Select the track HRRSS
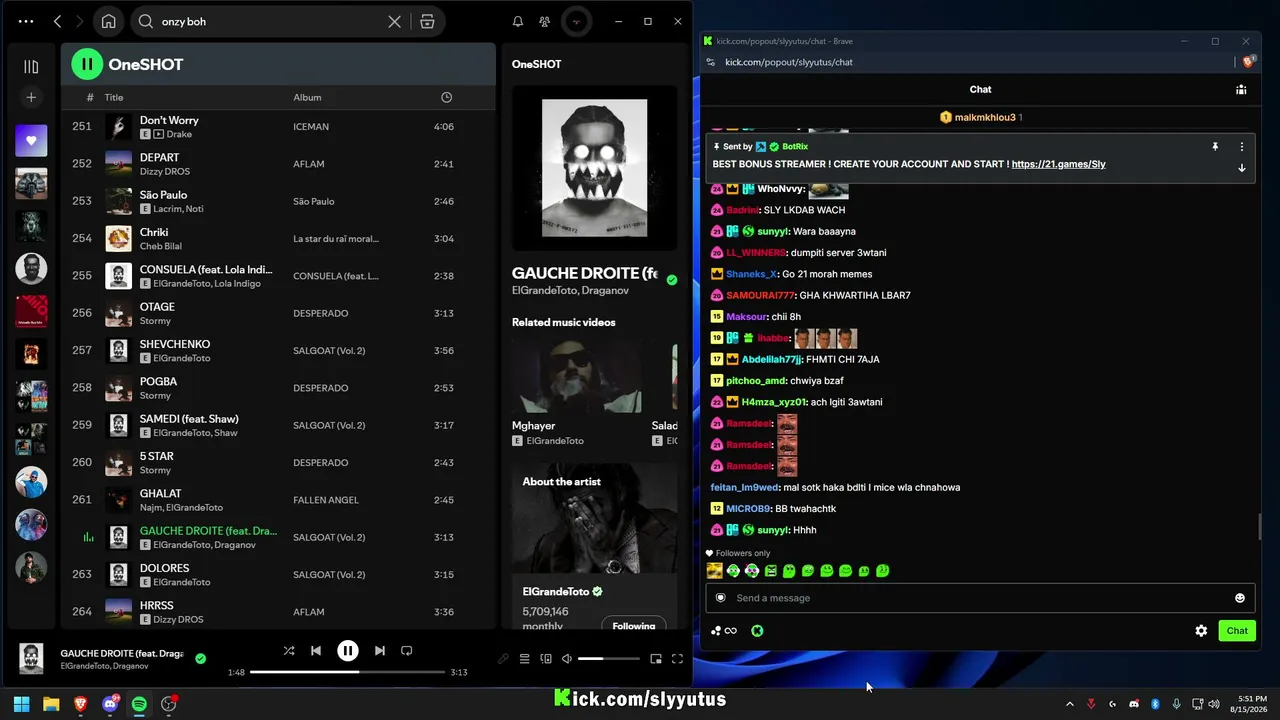The image size is (1280, 720). (x=157, y=605)
